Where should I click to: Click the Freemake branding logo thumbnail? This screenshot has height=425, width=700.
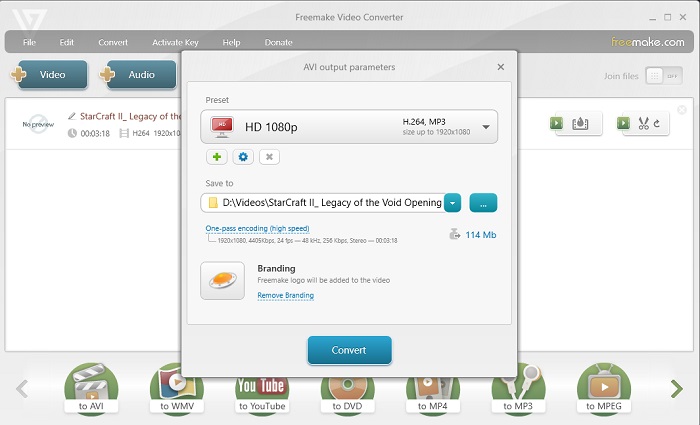pos(222,280)
